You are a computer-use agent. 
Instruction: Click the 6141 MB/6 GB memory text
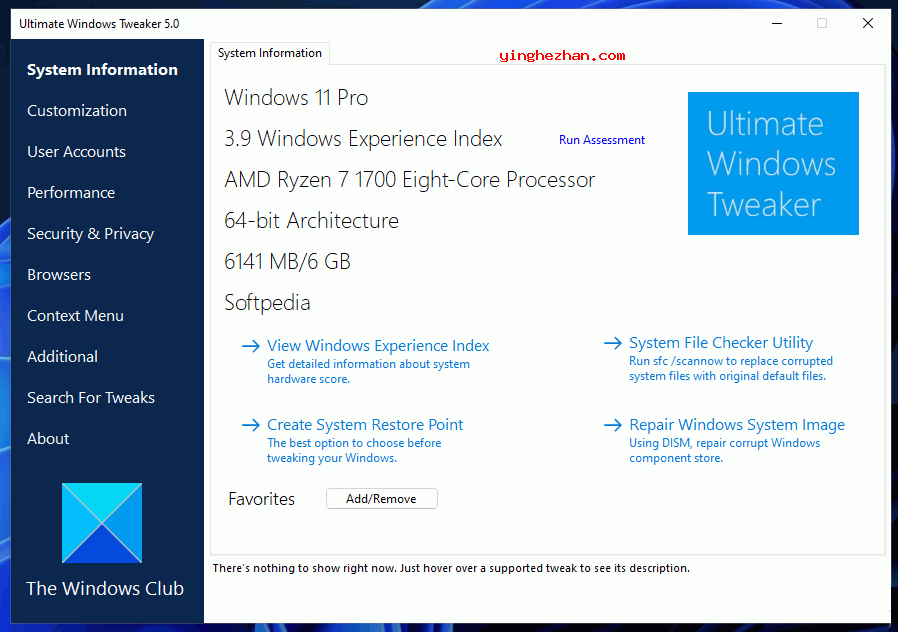tap(287, 262)
